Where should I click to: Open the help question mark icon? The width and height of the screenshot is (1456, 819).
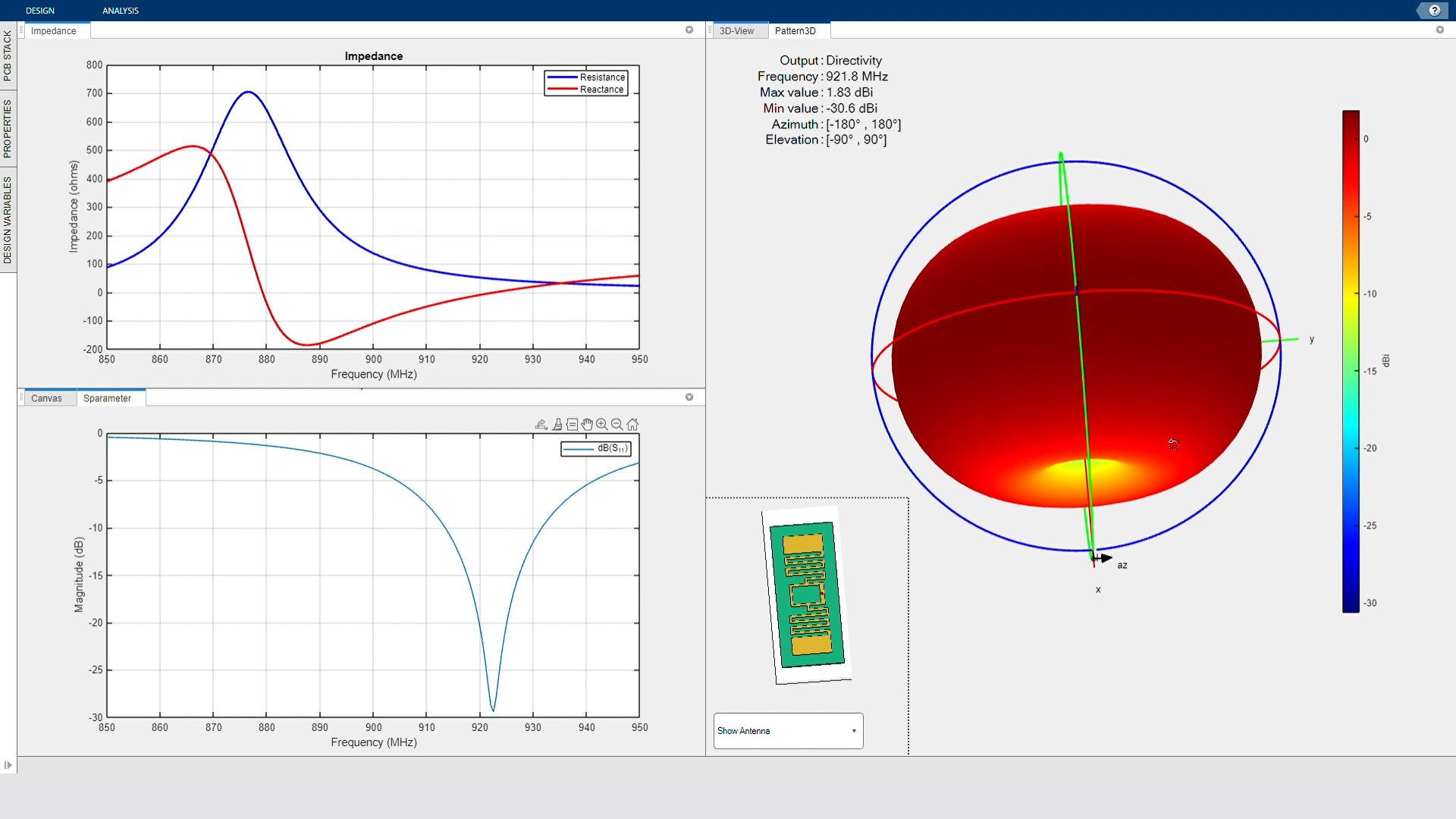tap(1434, 11)
